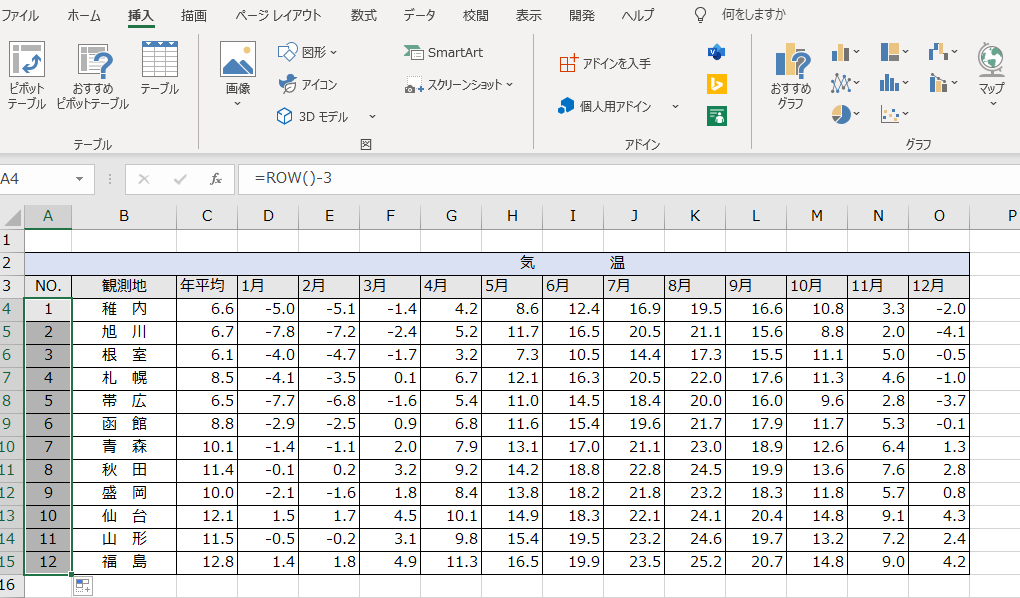Click the アイコン insert button
Viewport: 1020px width, 598px height.
(308, 84)
